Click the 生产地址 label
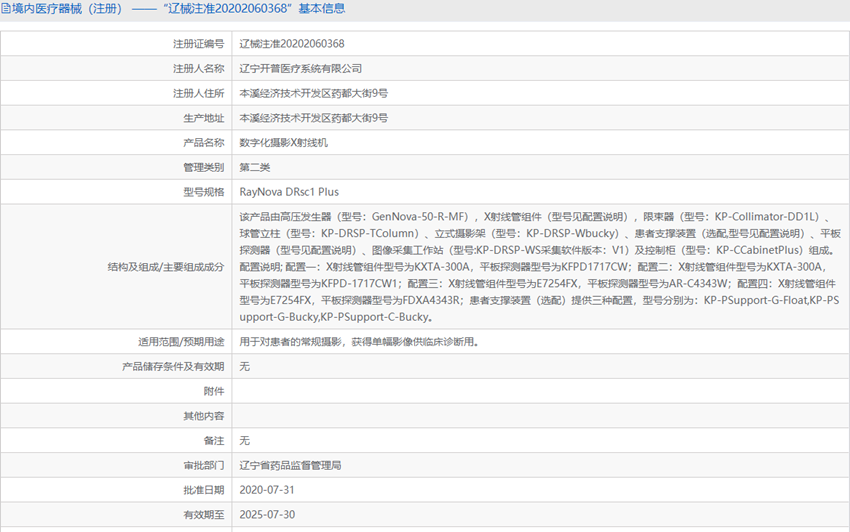850x532 pixels. point(204,118)
